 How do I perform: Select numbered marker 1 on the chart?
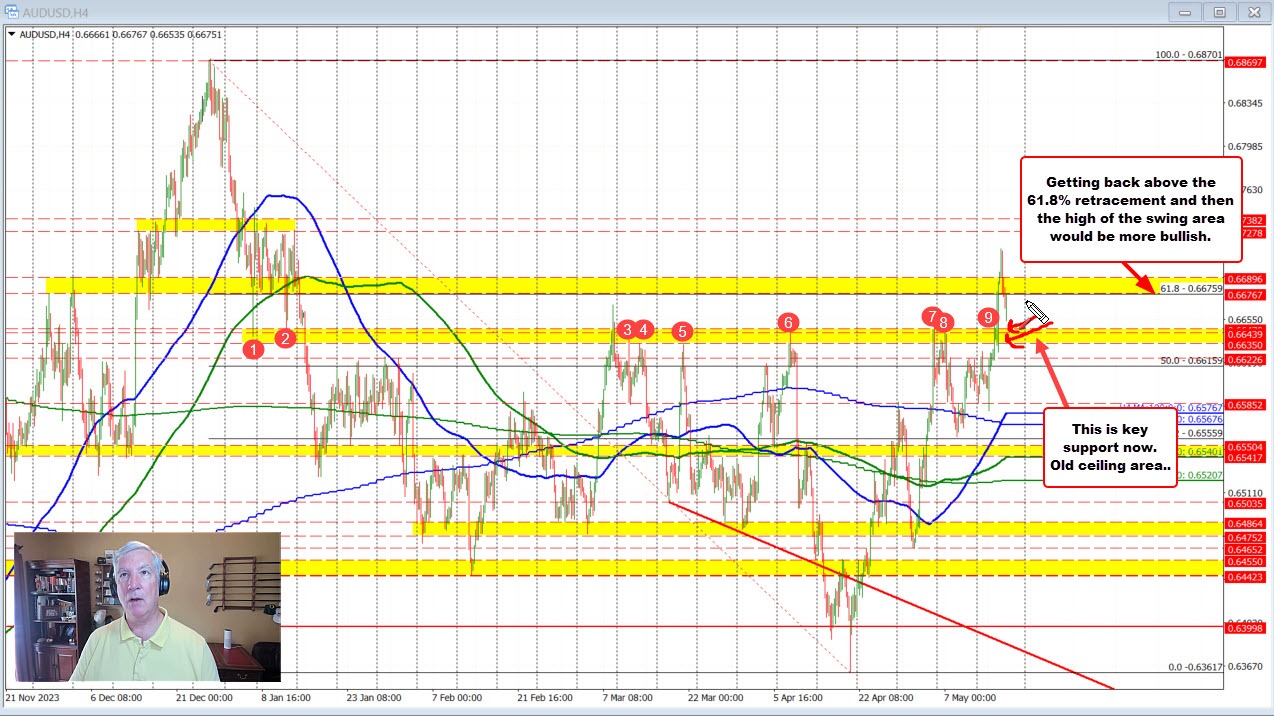coord(253,348)
